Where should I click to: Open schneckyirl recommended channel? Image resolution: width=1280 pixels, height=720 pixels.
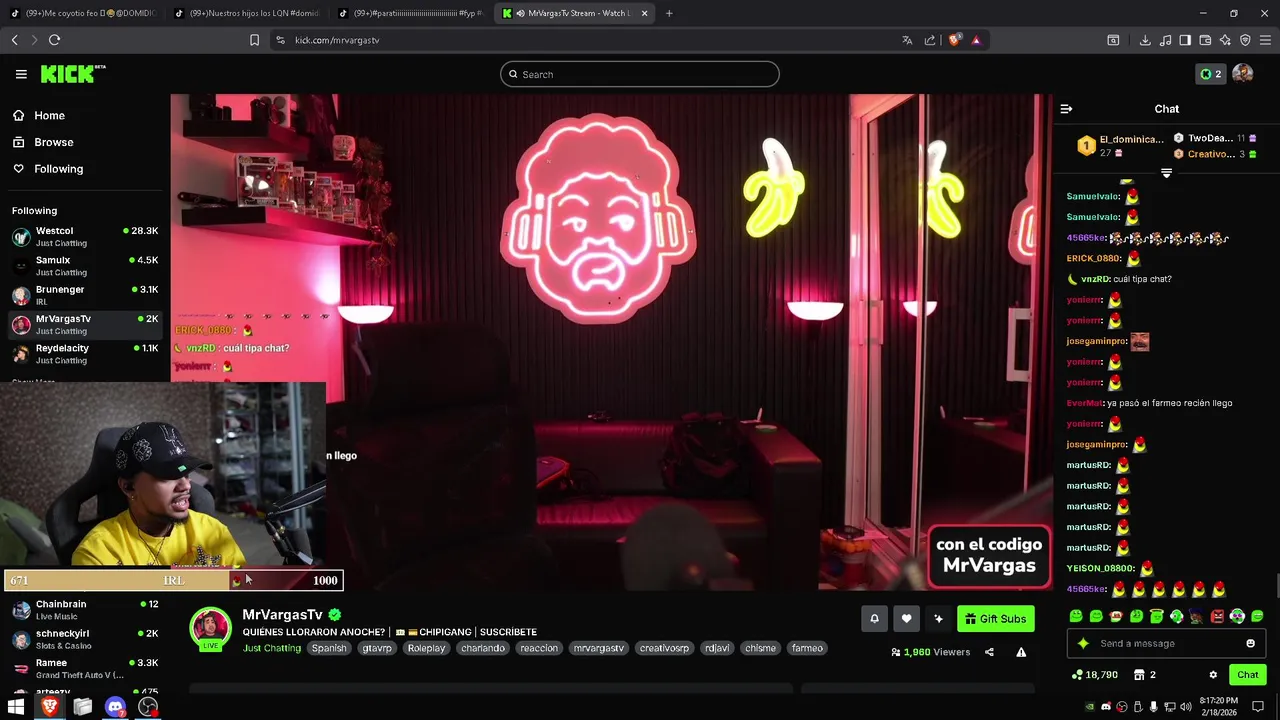pyautogui.click(x=85, y=639)
